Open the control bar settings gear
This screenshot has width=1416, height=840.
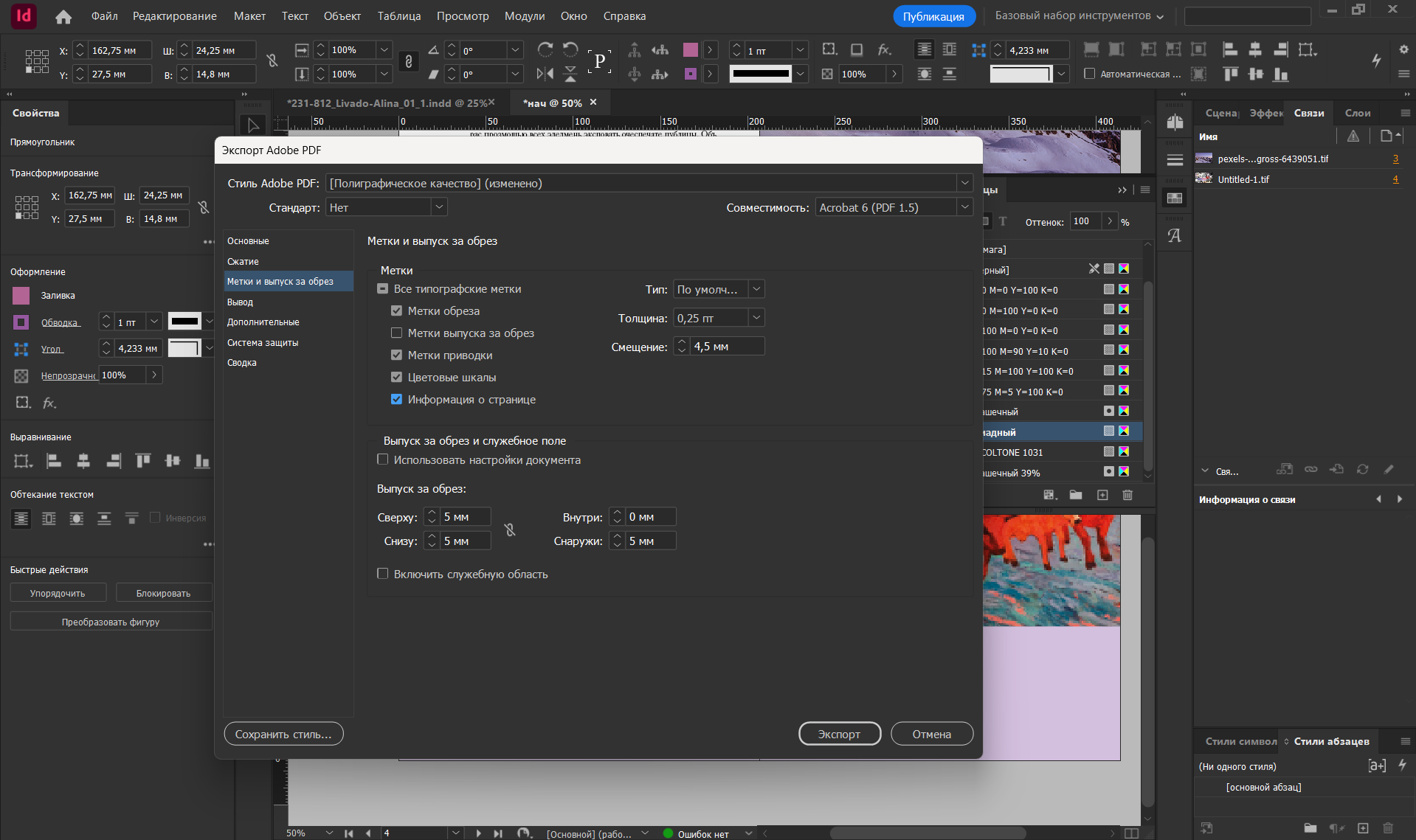(1403, 49)
